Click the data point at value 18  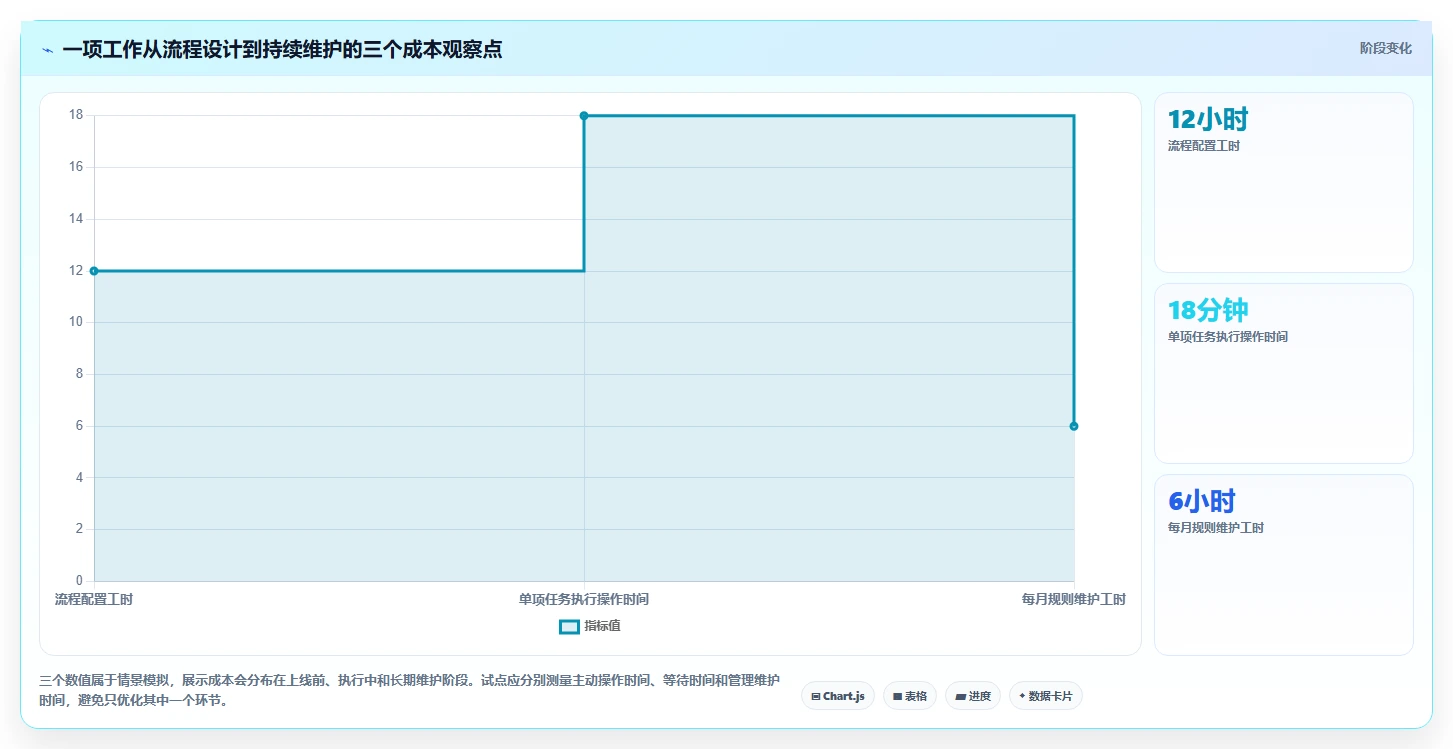(584, 116)
